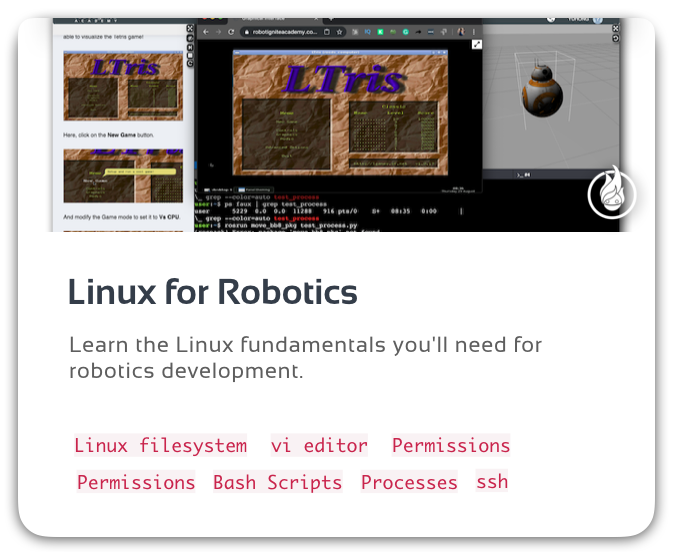The width and height of the screenshot is (676, 552).
Task: Click the reset icon beside the simulation view
Action: pyautogui.click(x=616, y=38)
